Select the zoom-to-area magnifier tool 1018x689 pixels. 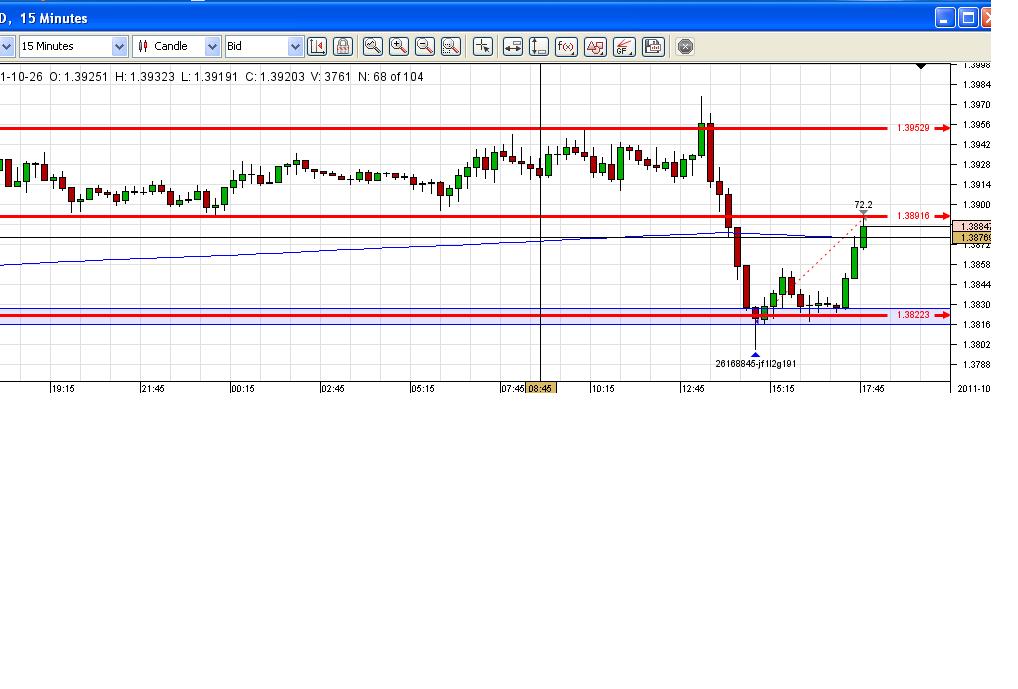pos(451,46)
